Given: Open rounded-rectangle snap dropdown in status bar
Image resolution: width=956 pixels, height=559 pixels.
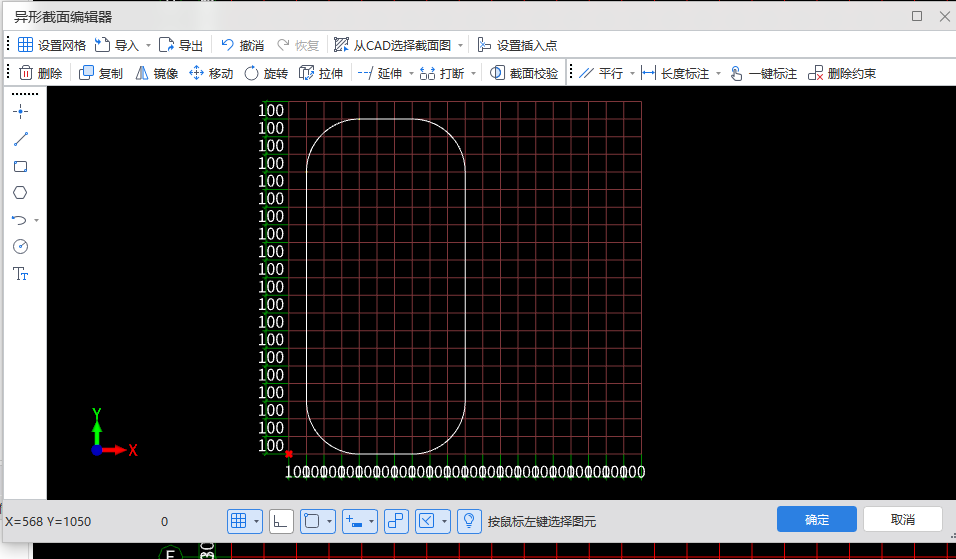Looking at the screenshot, I should [x=329, y=521].
